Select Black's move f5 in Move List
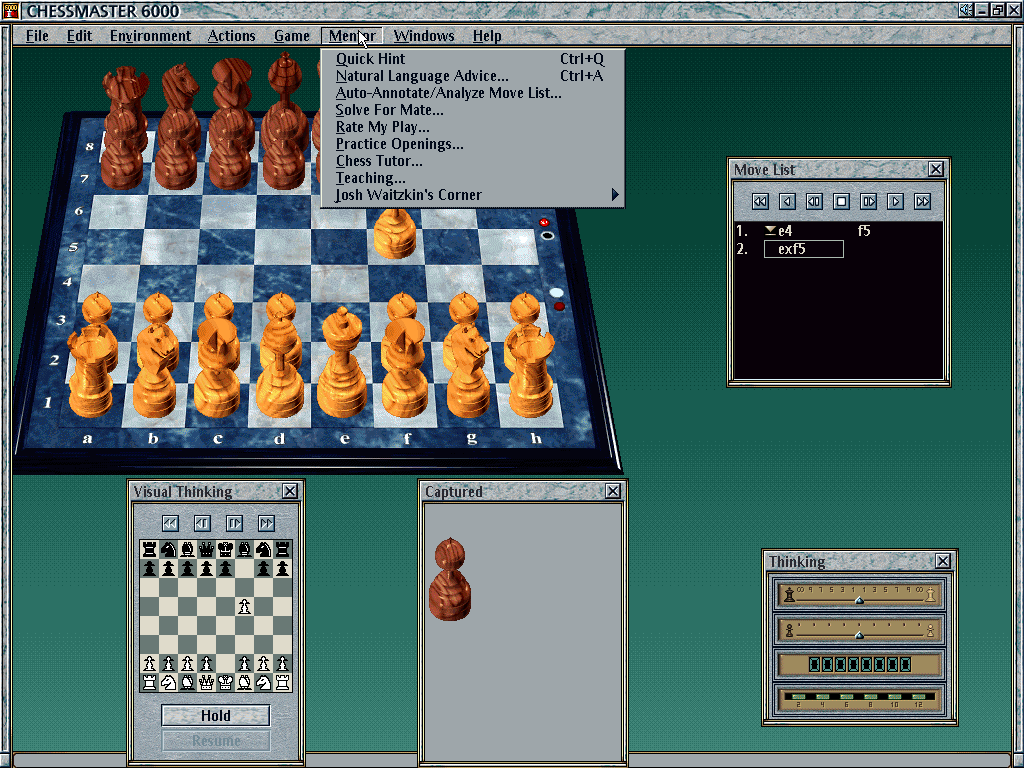1024x768 pixels. [x=863, y=231]
